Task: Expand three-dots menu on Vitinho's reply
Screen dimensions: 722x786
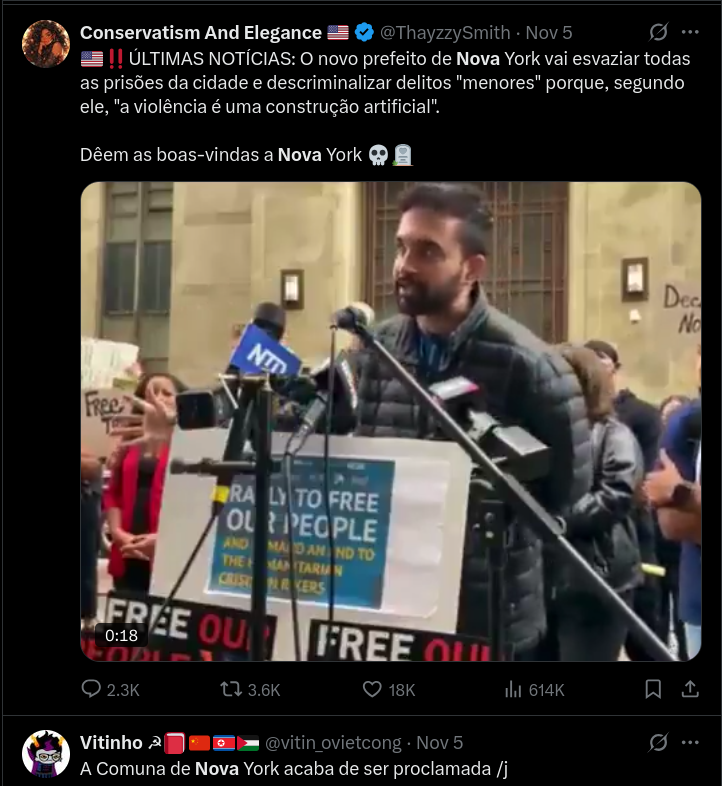Action: [x=690, y=742]
